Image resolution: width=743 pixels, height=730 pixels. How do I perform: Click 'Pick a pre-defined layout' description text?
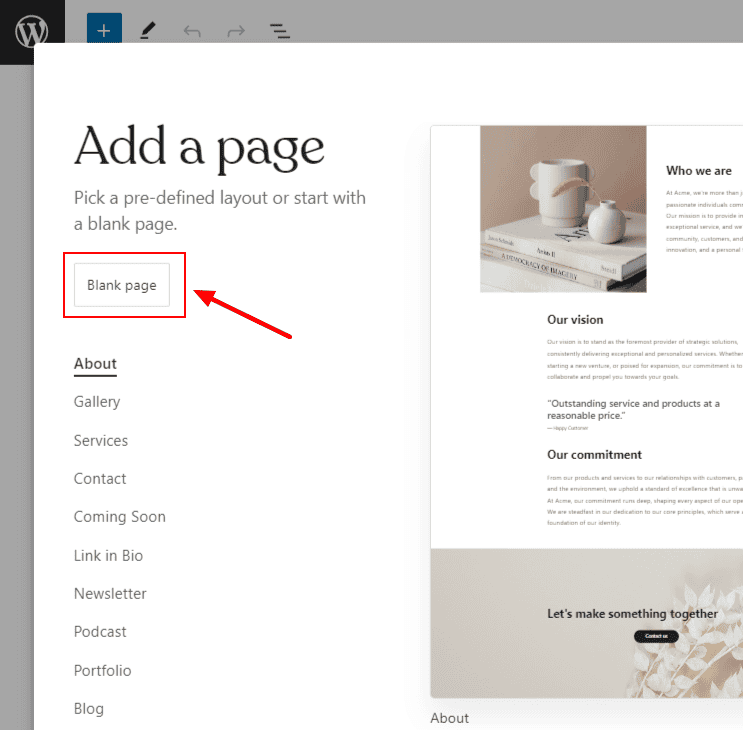(220, 210)
